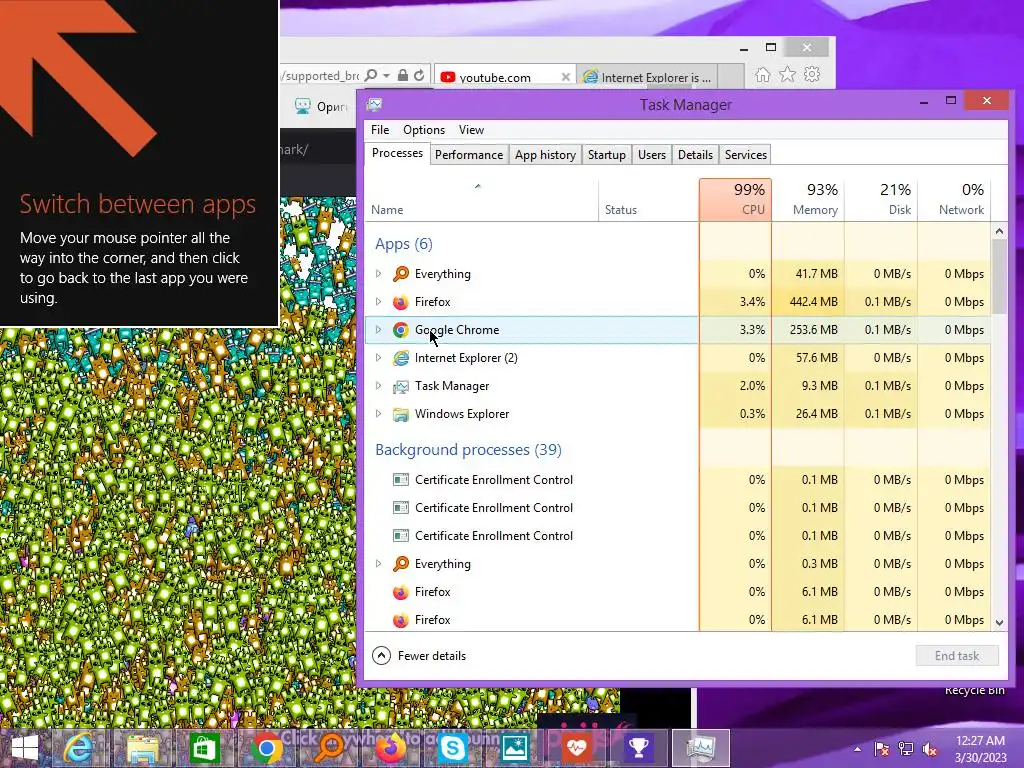Click the Windows Explorer folder icon
Screen dimensions: 1024x768
[401, 414]
